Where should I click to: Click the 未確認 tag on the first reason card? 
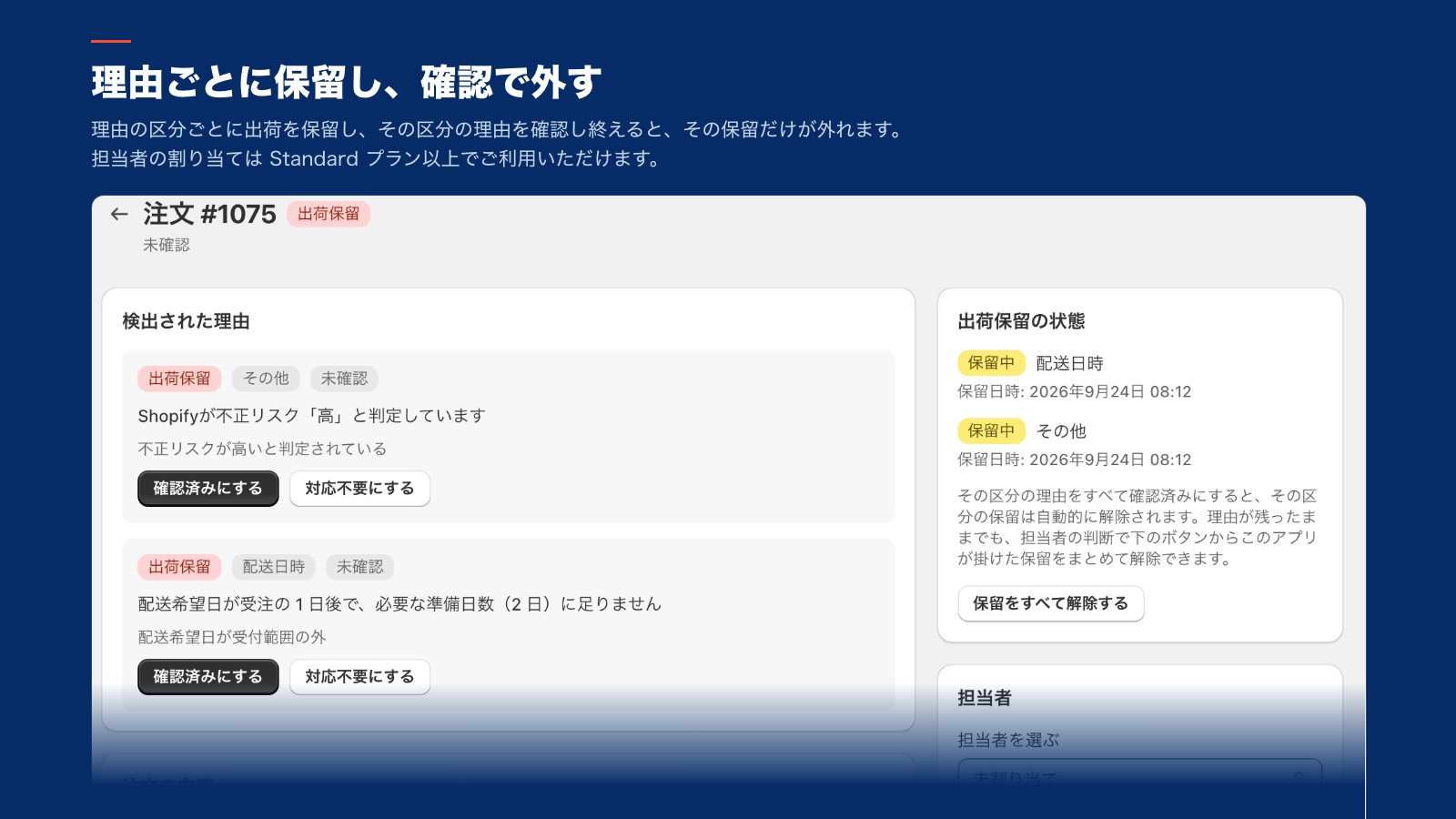[344, 379]
